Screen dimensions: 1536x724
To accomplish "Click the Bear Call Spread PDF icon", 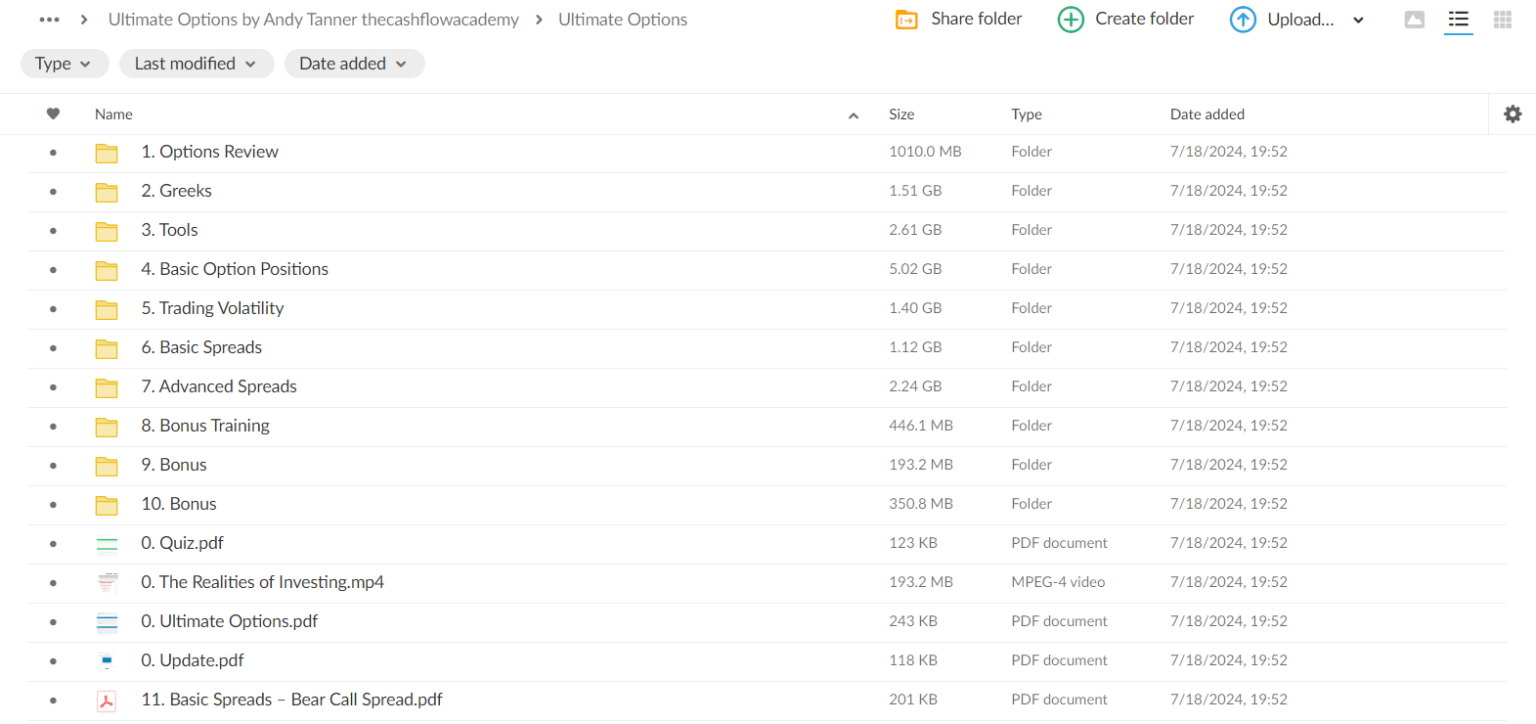I will point(106,700).
